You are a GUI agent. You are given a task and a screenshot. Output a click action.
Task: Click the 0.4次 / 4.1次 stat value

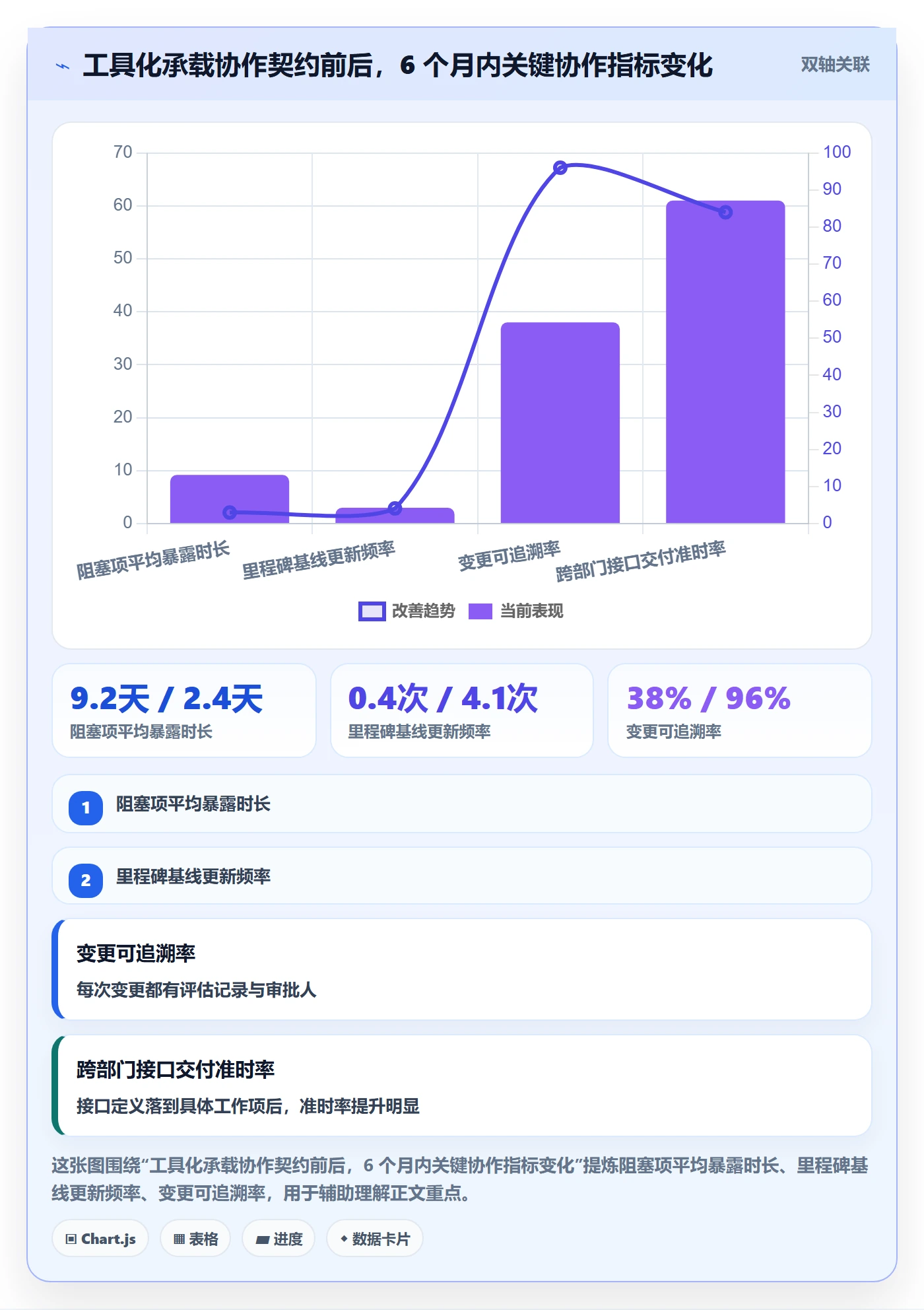point(443,699)
